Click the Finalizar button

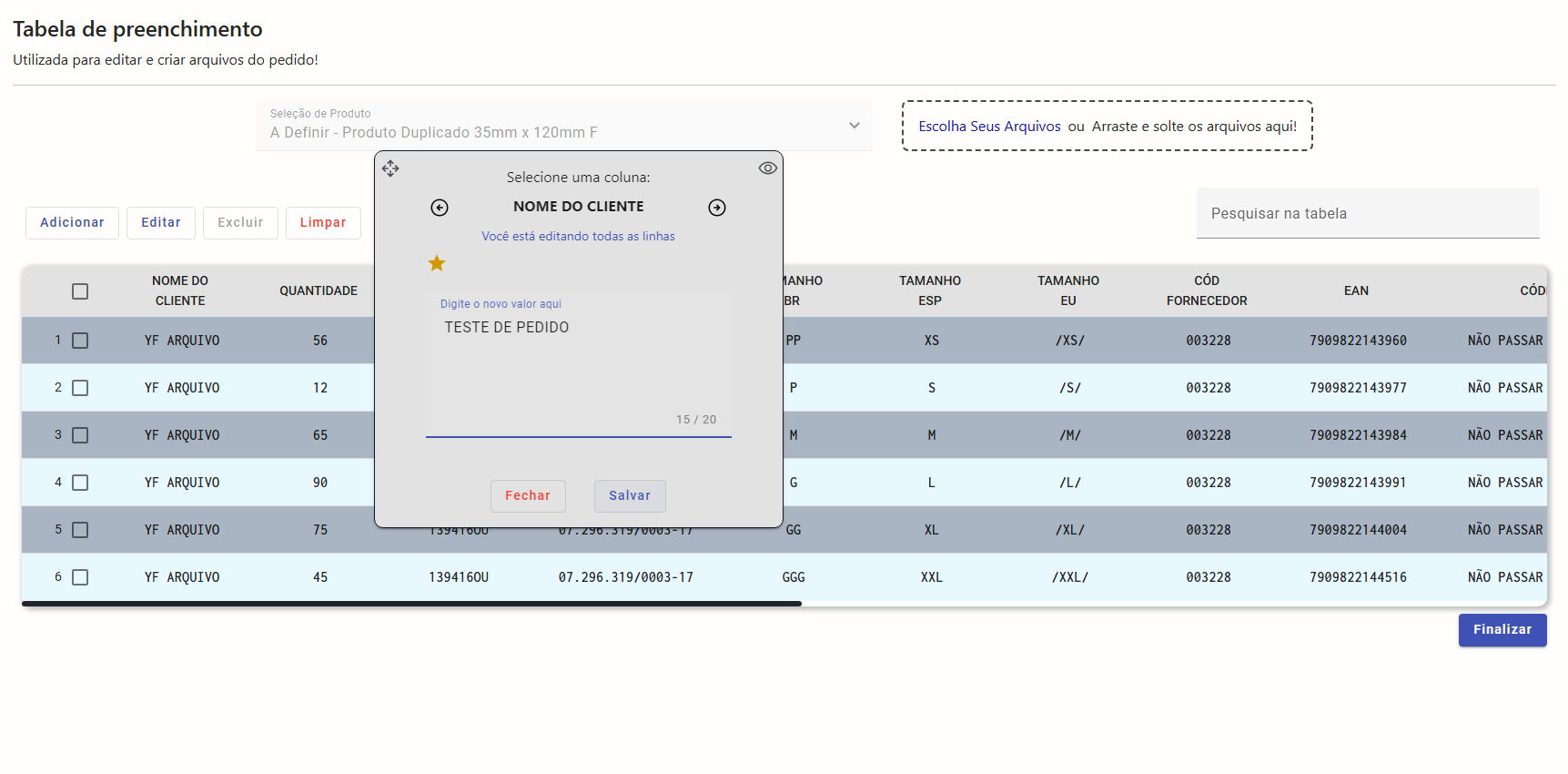click(x=1502, y=630)
